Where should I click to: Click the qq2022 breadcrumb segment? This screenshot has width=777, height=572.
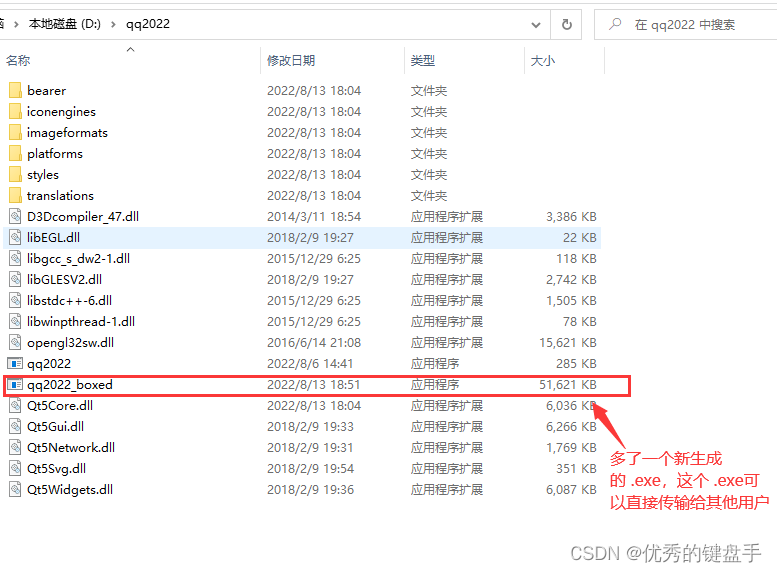(x=148, y=24)
